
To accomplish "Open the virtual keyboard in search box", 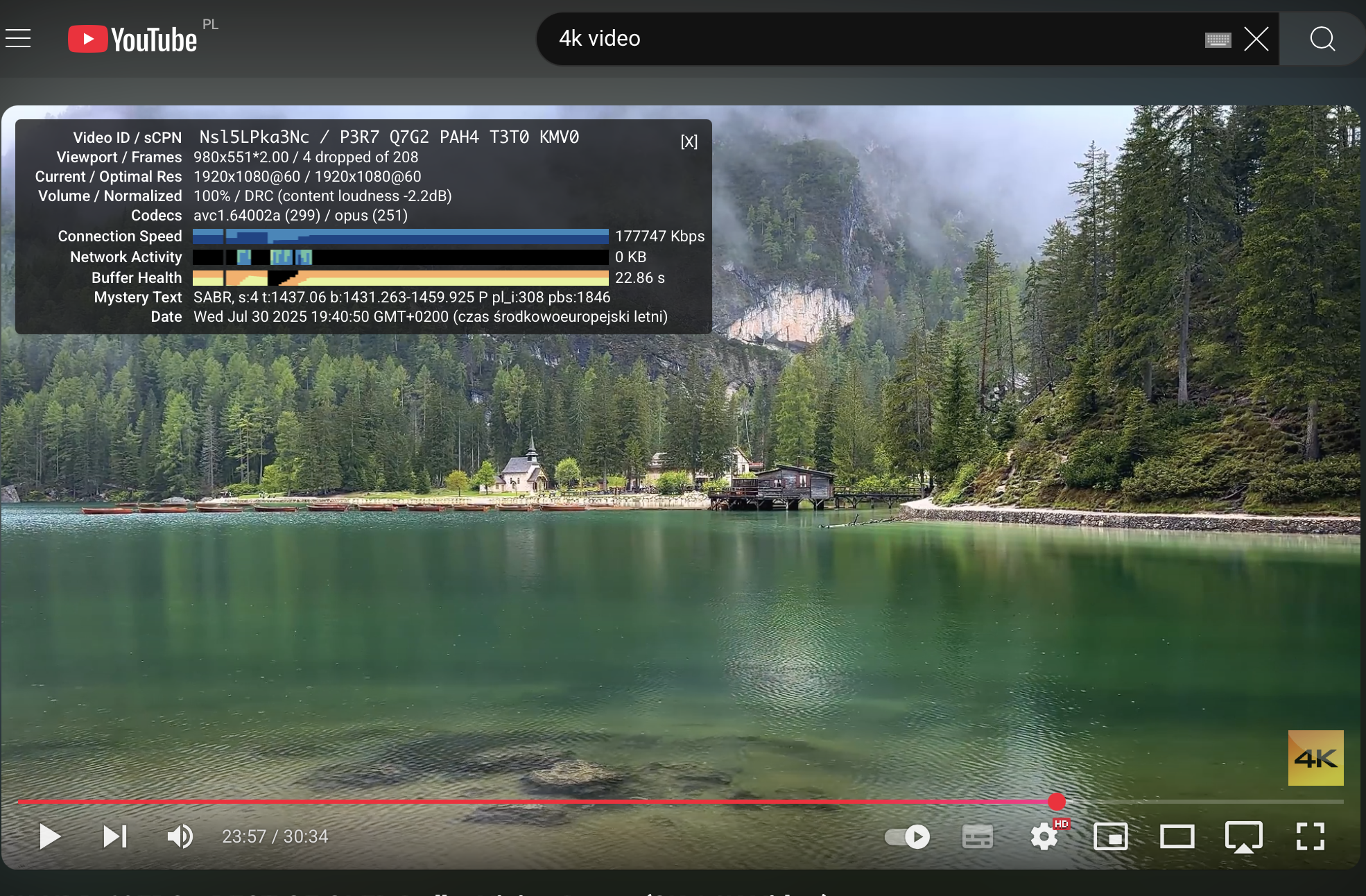I will coord(1218,40).
